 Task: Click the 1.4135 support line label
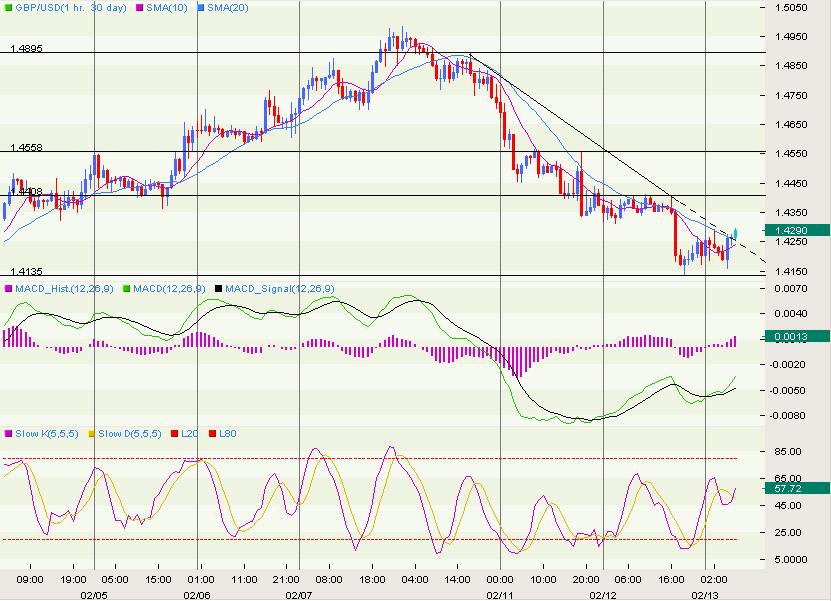click(26, 271)
